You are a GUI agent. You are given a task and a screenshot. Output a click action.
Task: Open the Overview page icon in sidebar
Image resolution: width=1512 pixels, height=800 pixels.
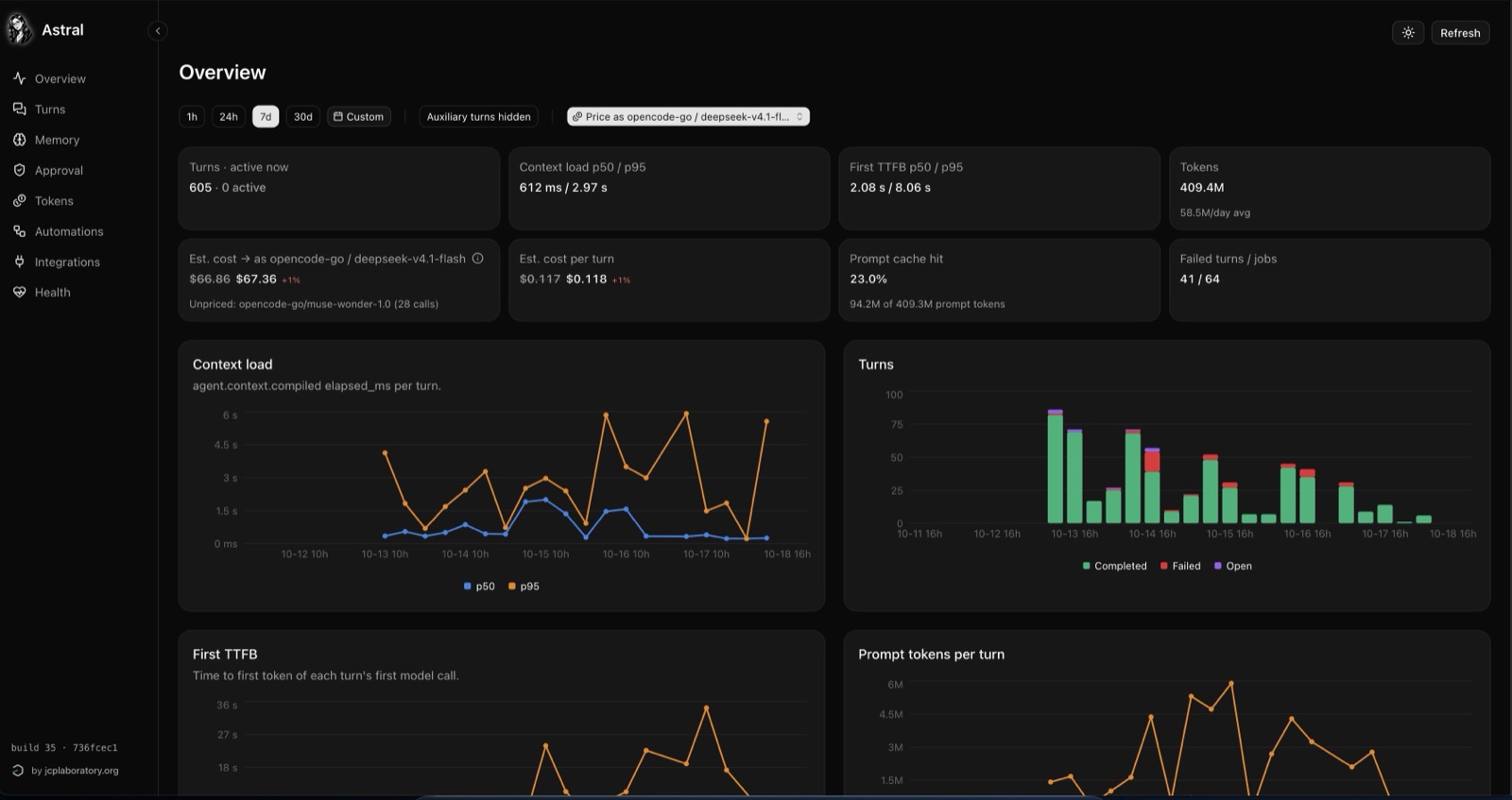point(19,78)
